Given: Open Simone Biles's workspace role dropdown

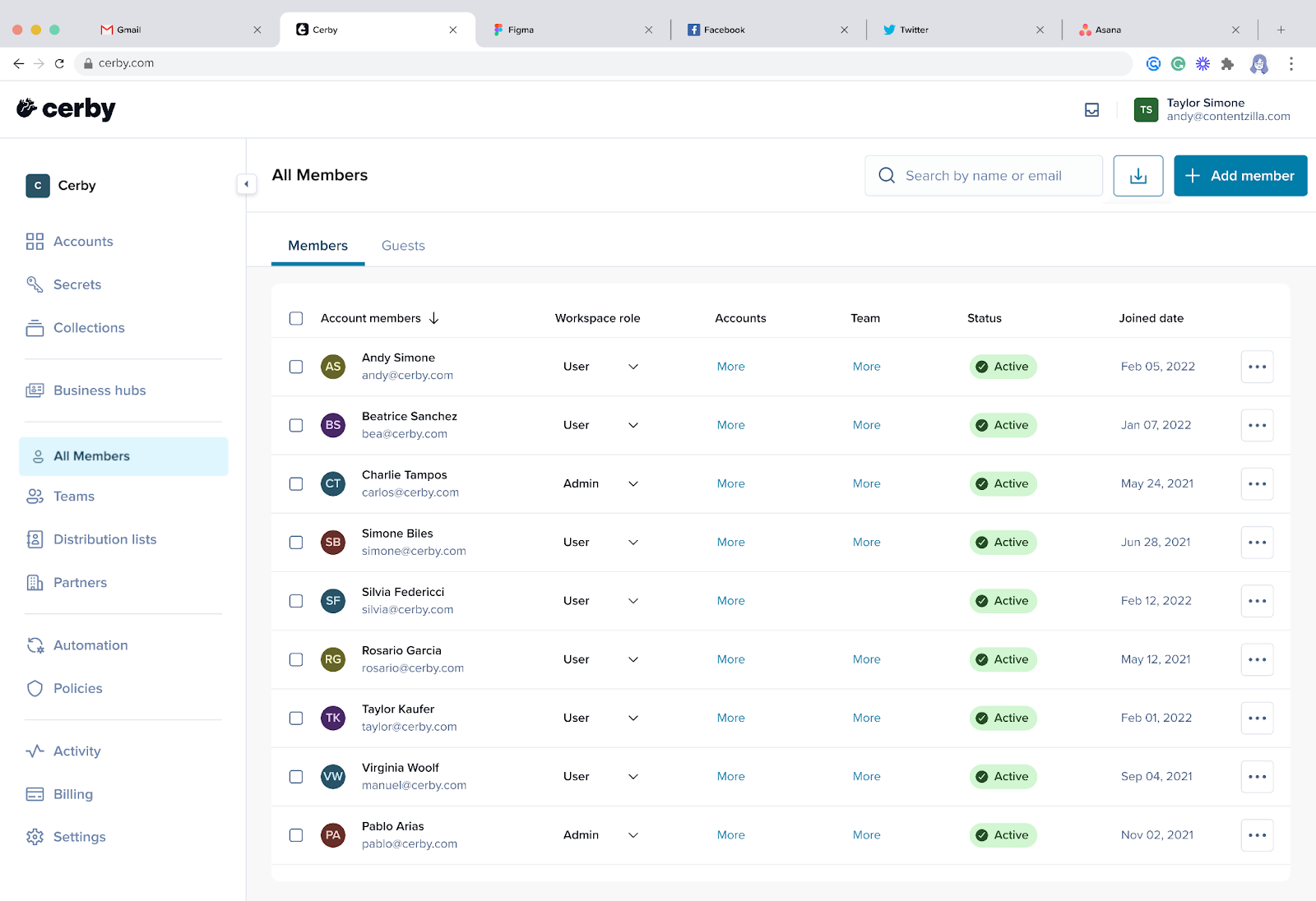Looking at the screenshot, I should [600, 543].
